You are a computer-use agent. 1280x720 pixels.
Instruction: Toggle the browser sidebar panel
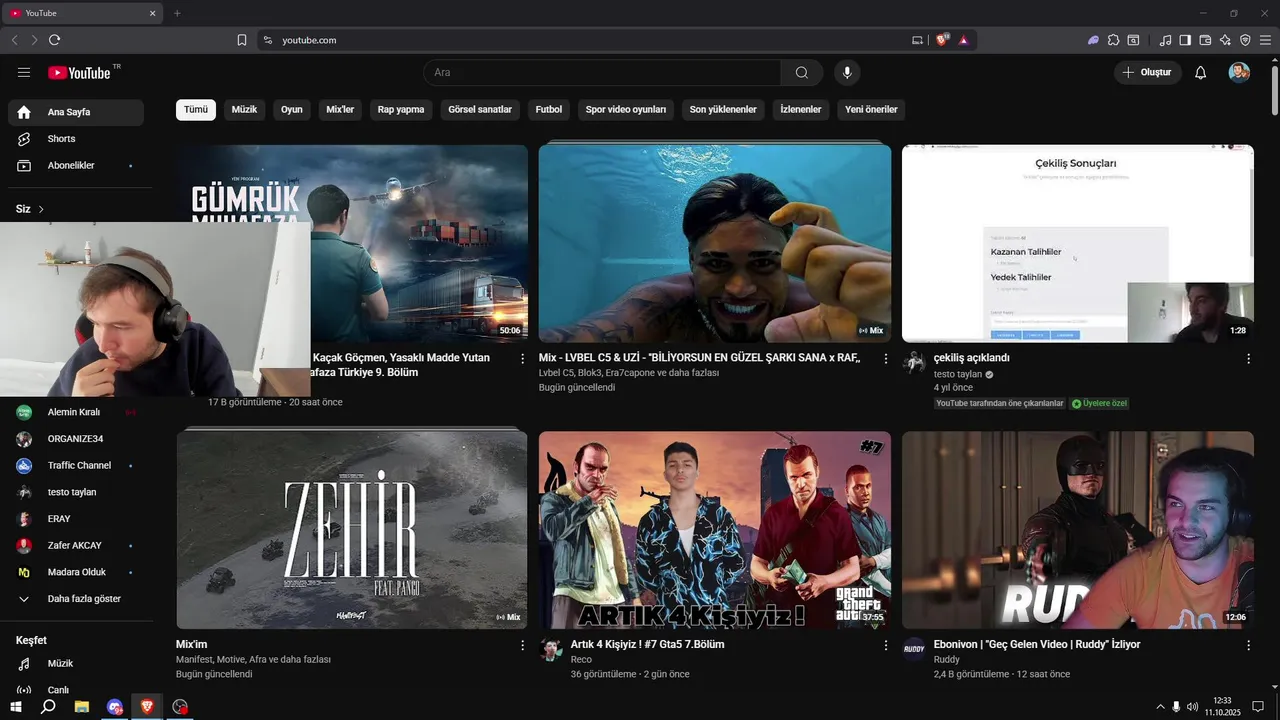(1185, 40)
